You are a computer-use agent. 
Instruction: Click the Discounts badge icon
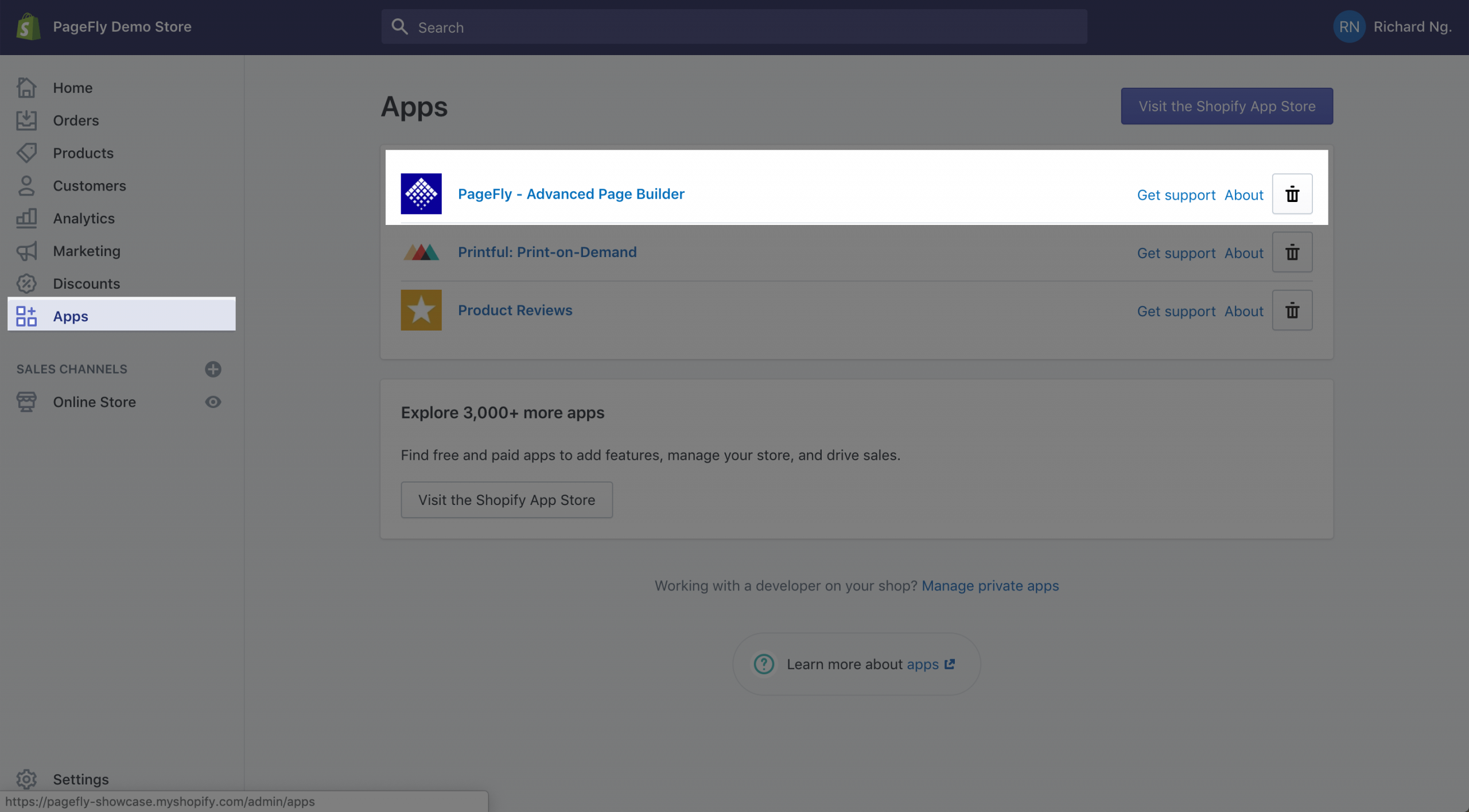click(26, 283)
